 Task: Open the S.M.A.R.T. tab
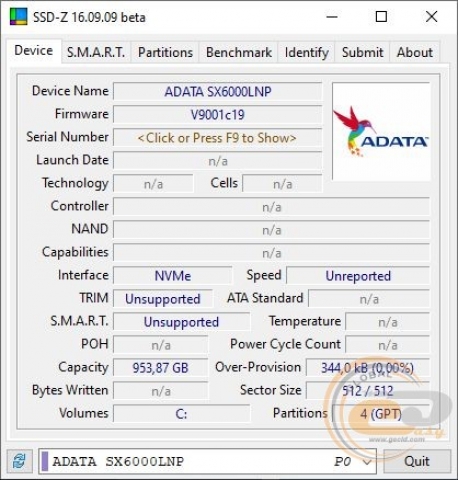[x=96, y=52]
